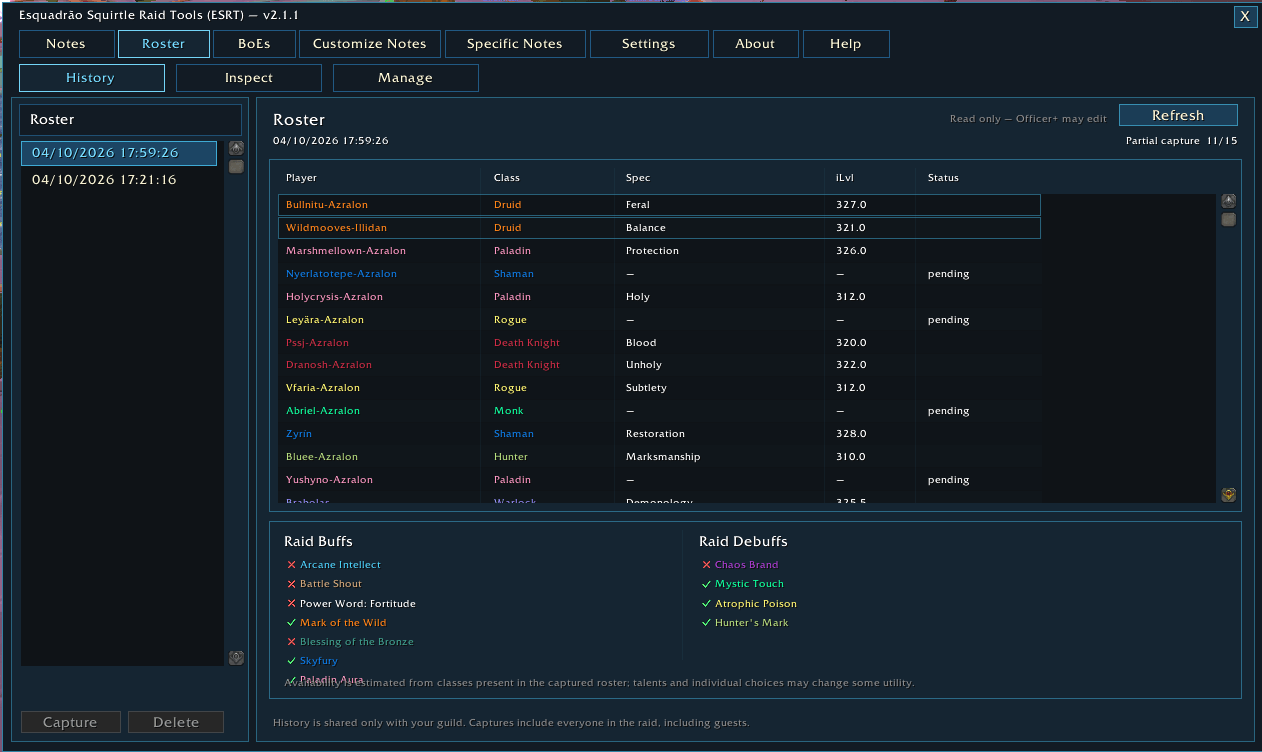
Task: Open the Manage sub-tab
Action: [x=406, y=78]
